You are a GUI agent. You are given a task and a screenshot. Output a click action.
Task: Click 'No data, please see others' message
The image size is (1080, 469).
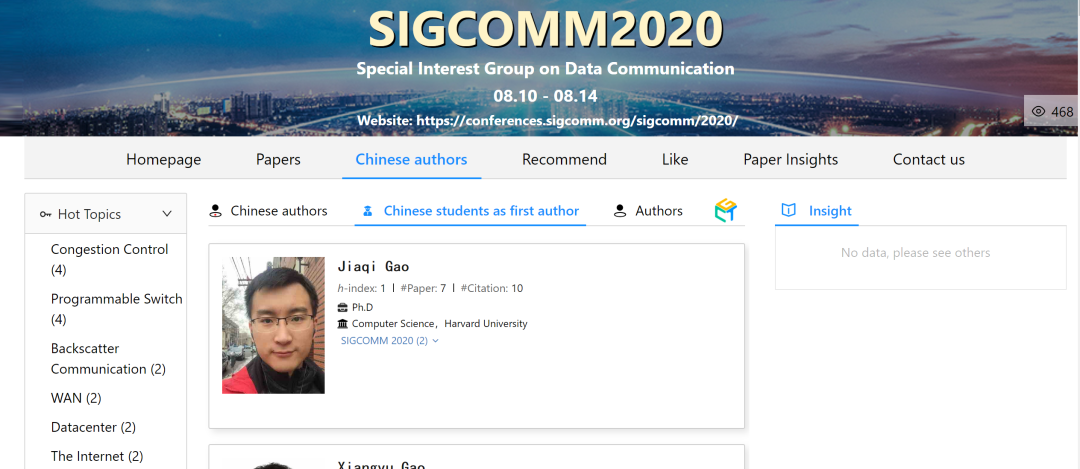[x=915, y=253]
